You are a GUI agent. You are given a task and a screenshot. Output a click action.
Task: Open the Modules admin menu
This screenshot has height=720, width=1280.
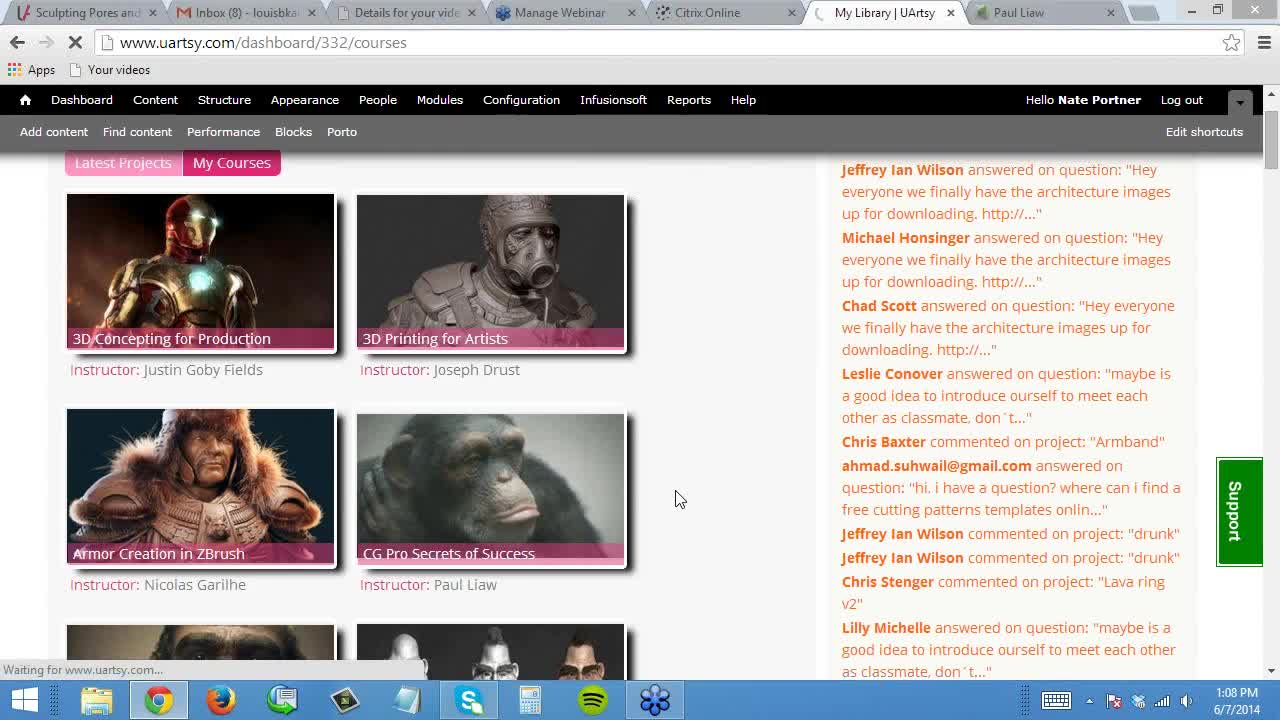[x=440, y=100]
